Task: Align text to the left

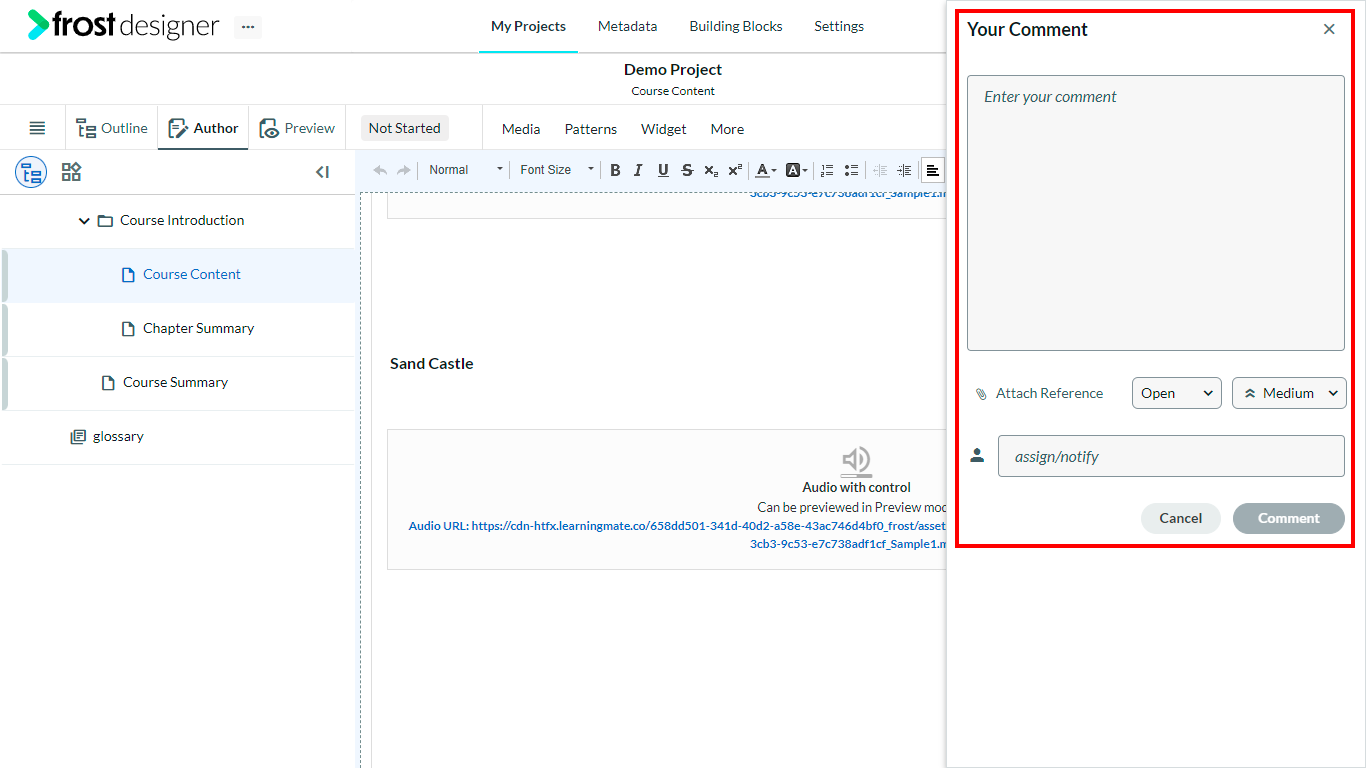Action: (932, 170)
